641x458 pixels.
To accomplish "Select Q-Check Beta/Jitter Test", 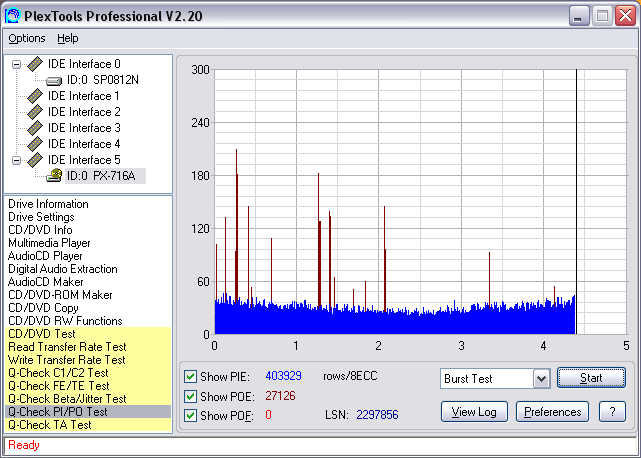I will [88, 399].
